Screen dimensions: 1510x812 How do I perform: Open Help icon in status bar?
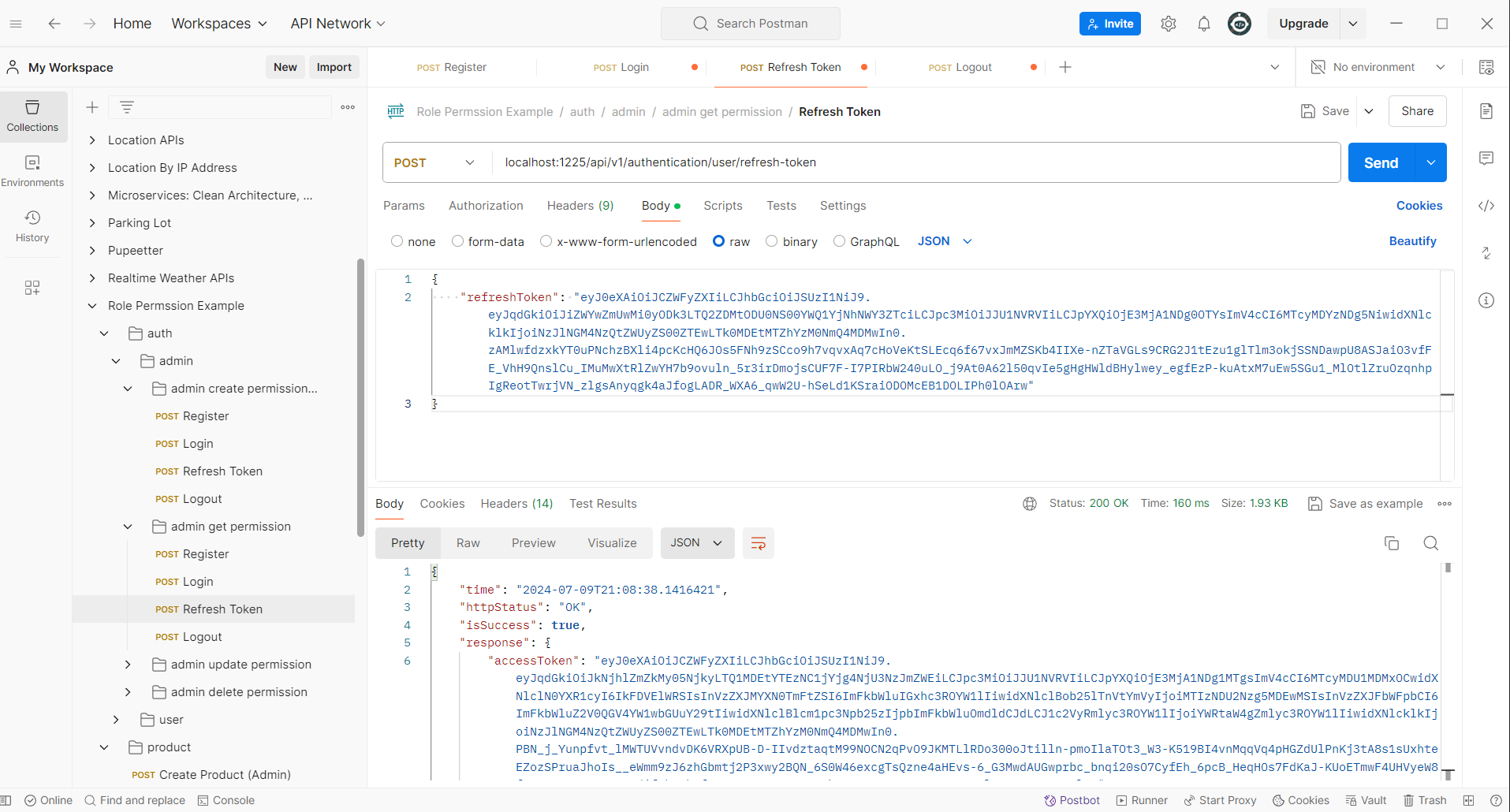tap(1496, 800)
